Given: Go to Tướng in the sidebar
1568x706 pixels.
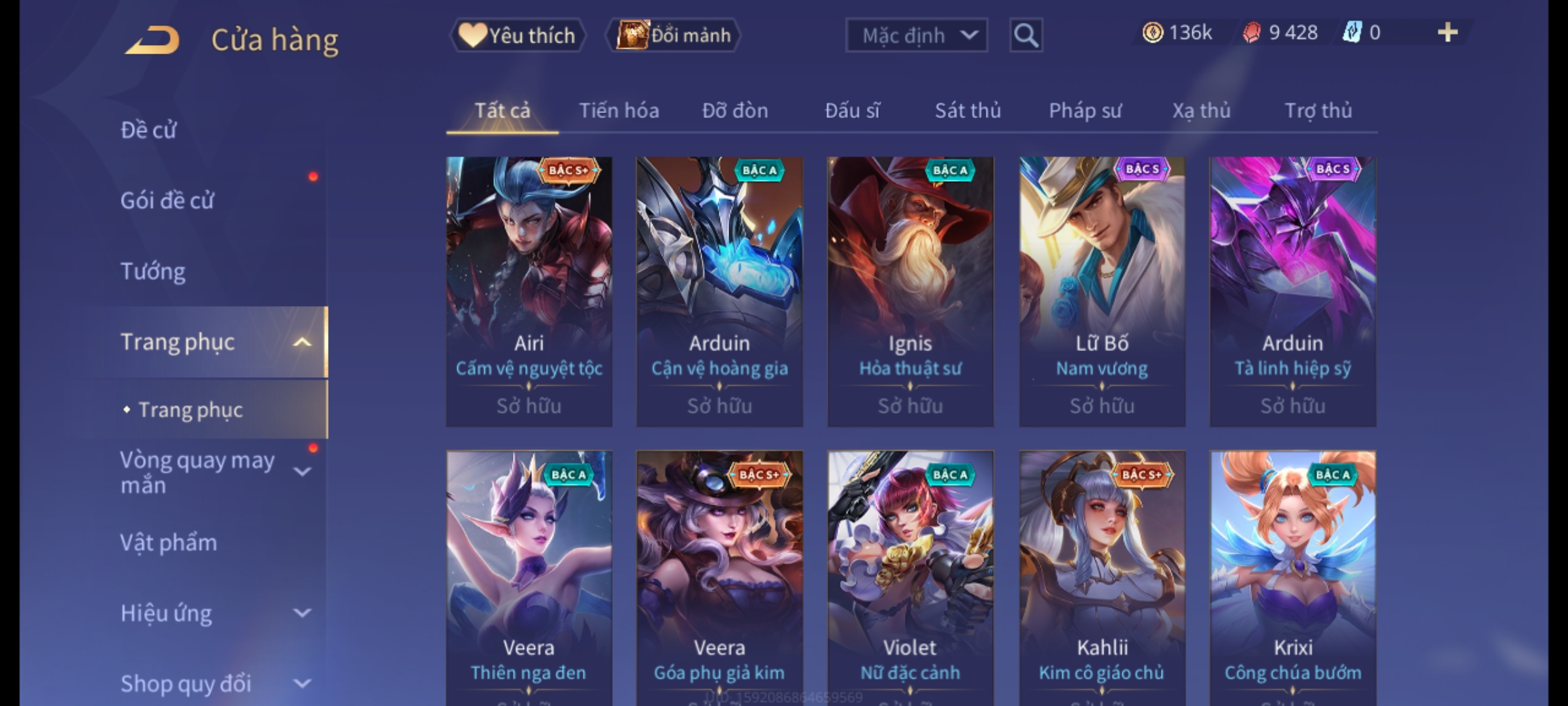Looking at the screenshot, I should point(153,271).
